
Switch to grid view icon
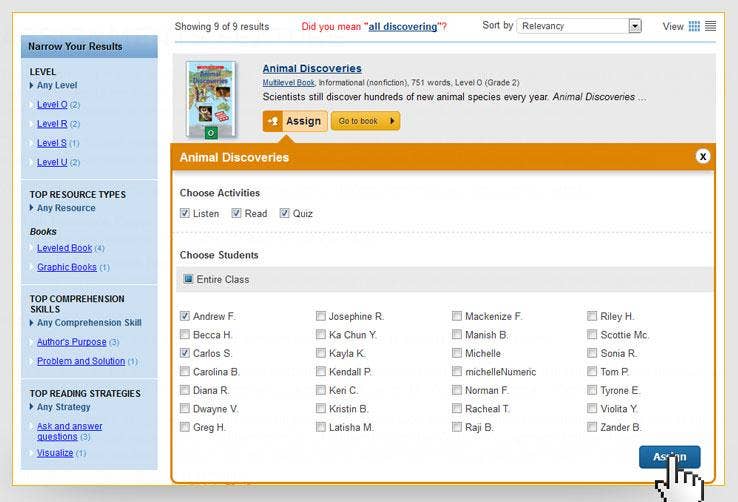click(694, 26)
